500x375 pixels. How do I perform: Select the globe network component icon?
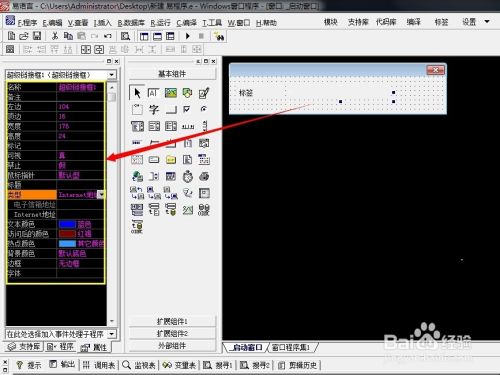[137, 176]
